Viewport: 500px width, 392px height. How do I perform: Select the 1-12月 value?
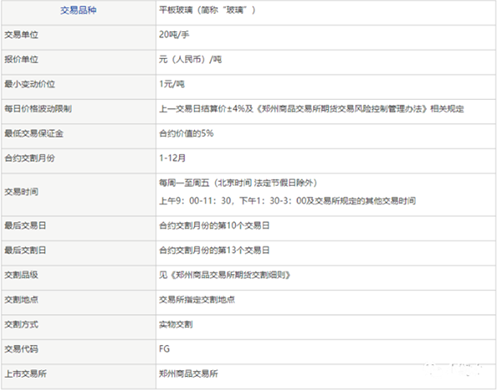(172, 158)
